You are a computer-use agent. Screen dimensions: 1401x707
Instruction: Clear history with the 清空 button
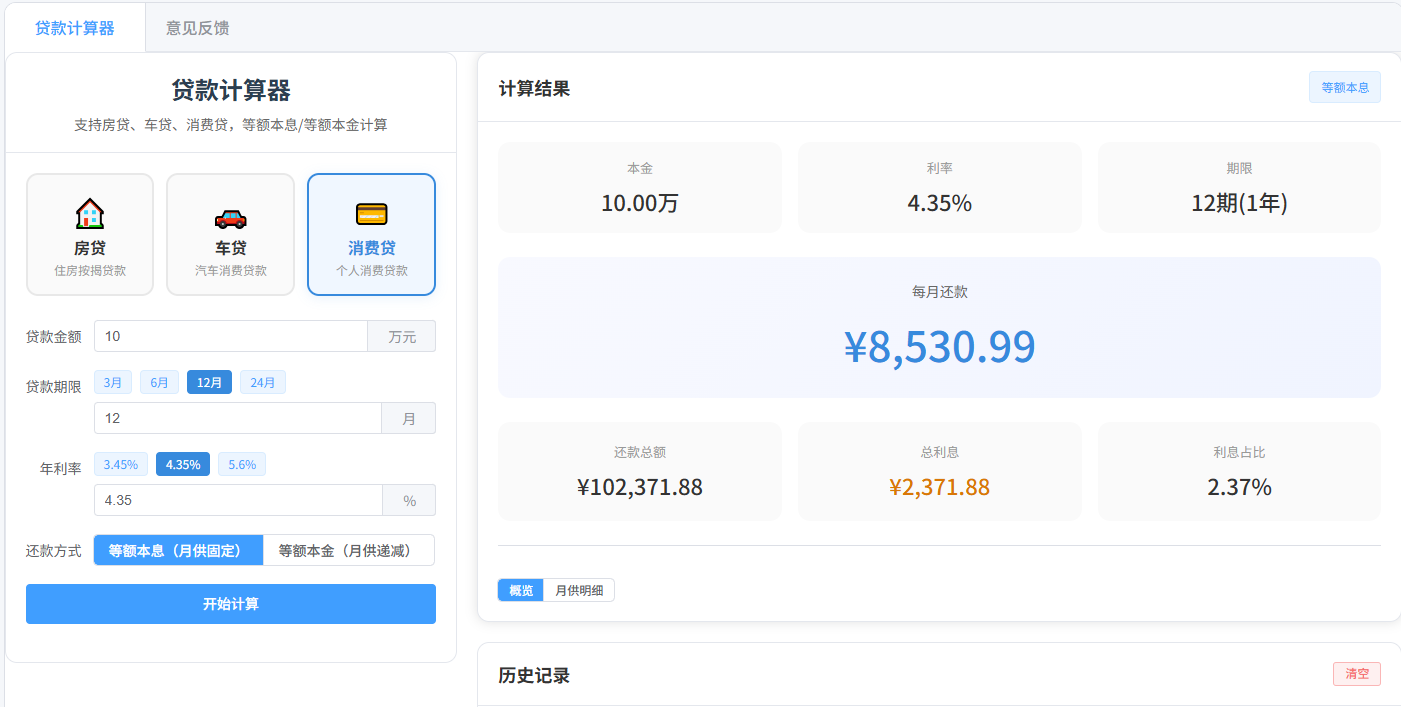point(1357,674)
